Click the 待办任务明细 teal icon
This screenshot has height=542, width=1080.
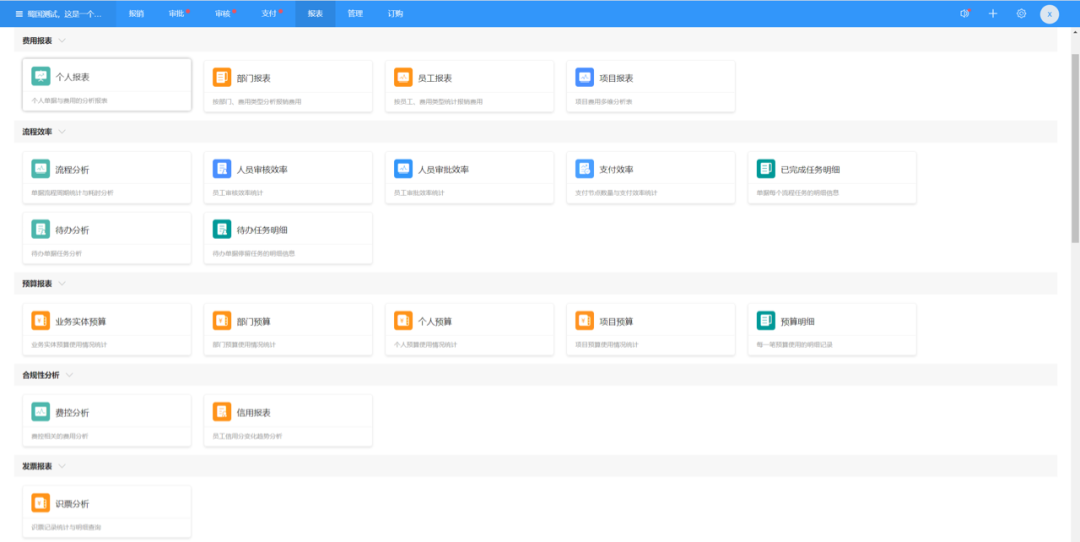click(x=222, y=229)
